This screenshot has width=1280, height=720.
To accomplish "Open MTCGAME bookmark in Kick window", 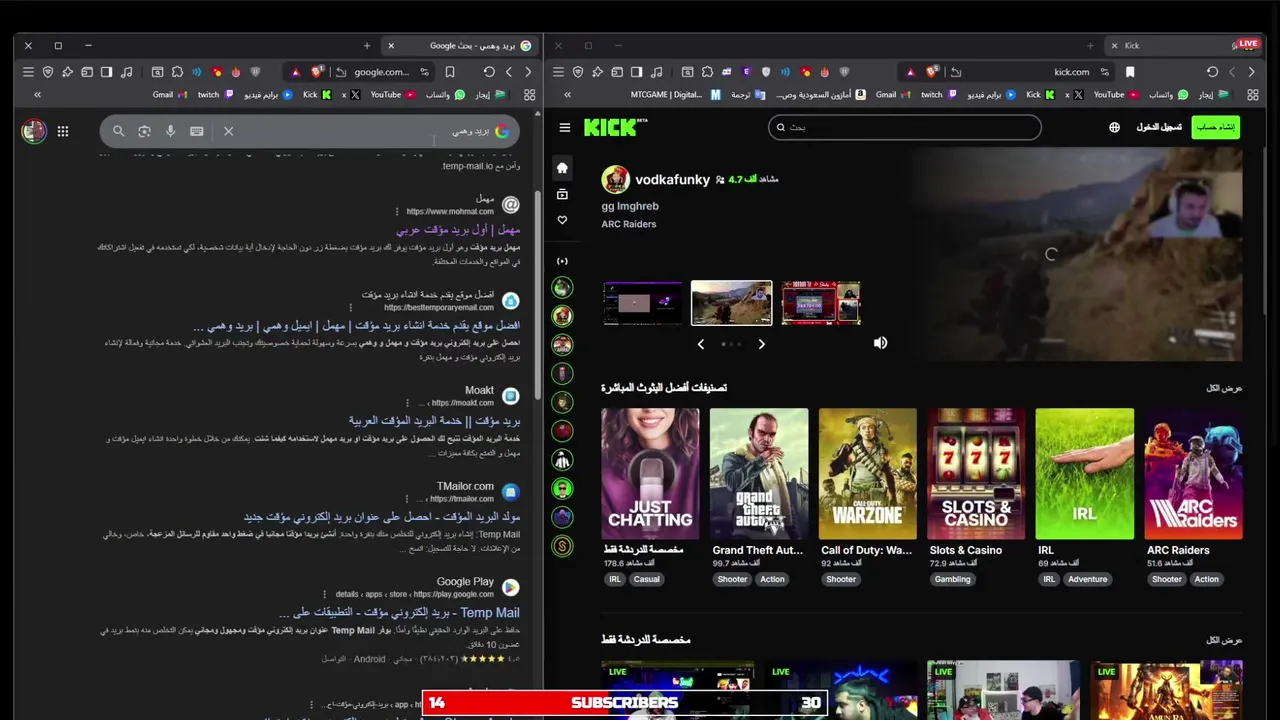I will click(x=674, y=95).
